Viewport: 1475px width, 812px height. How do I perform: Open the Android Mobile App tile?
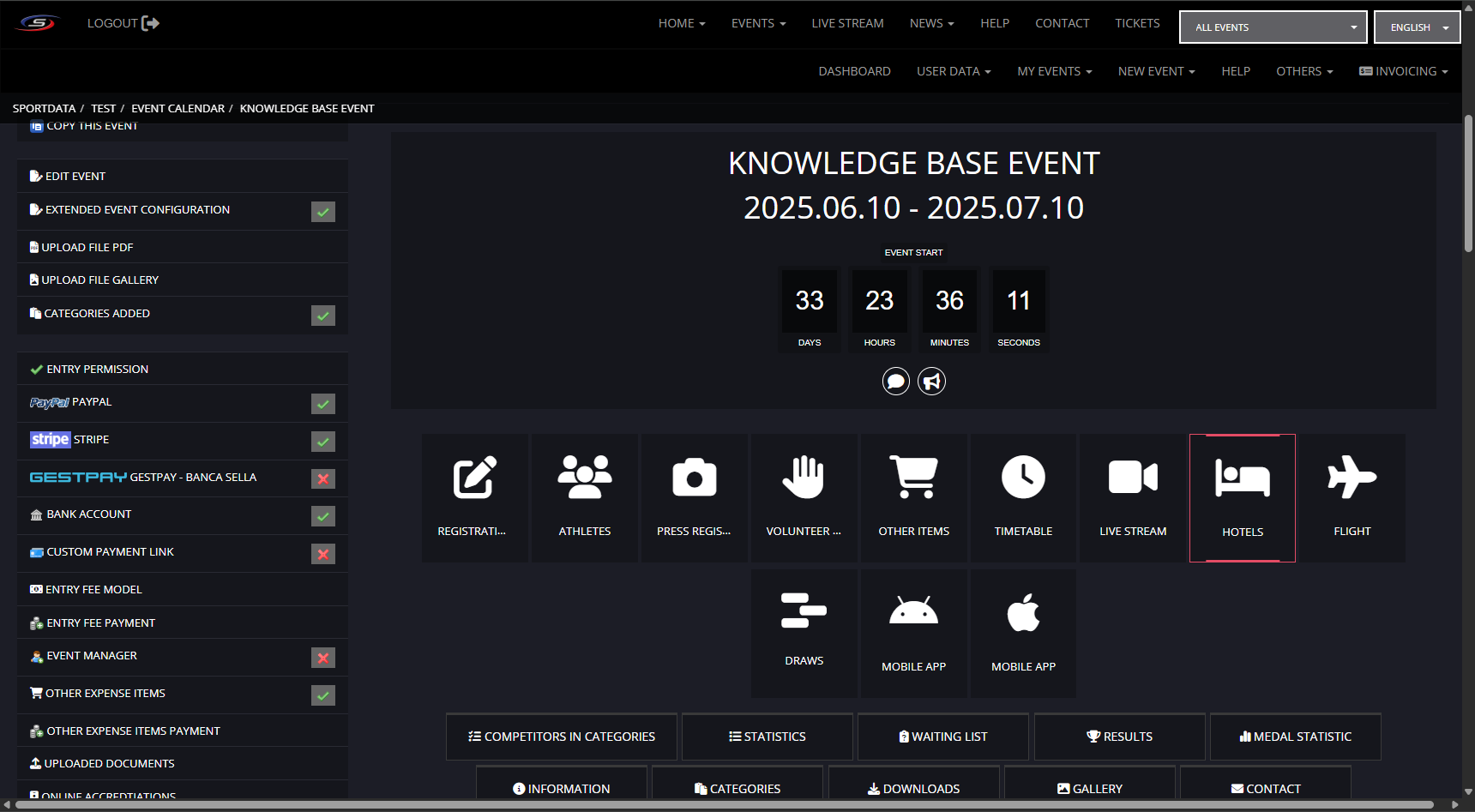913,613
